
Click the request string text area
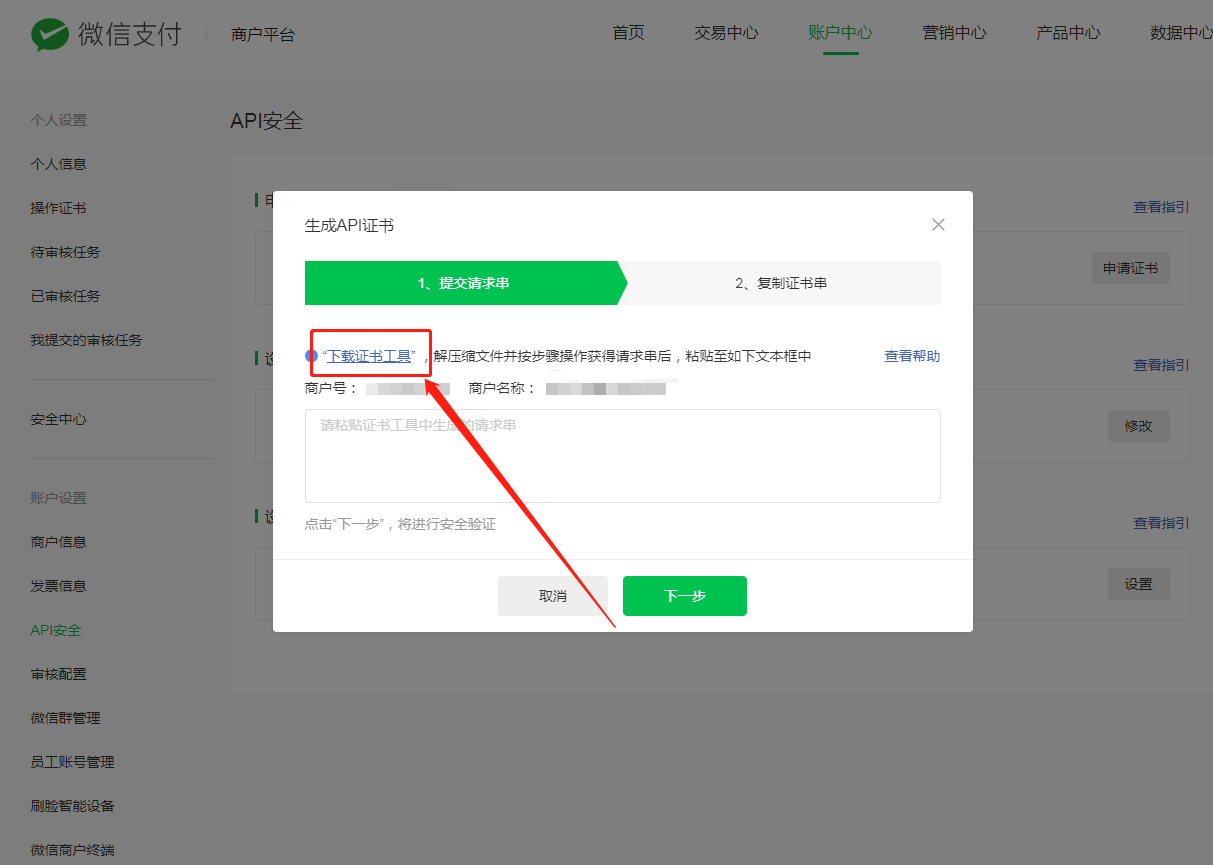coord(622,455)
